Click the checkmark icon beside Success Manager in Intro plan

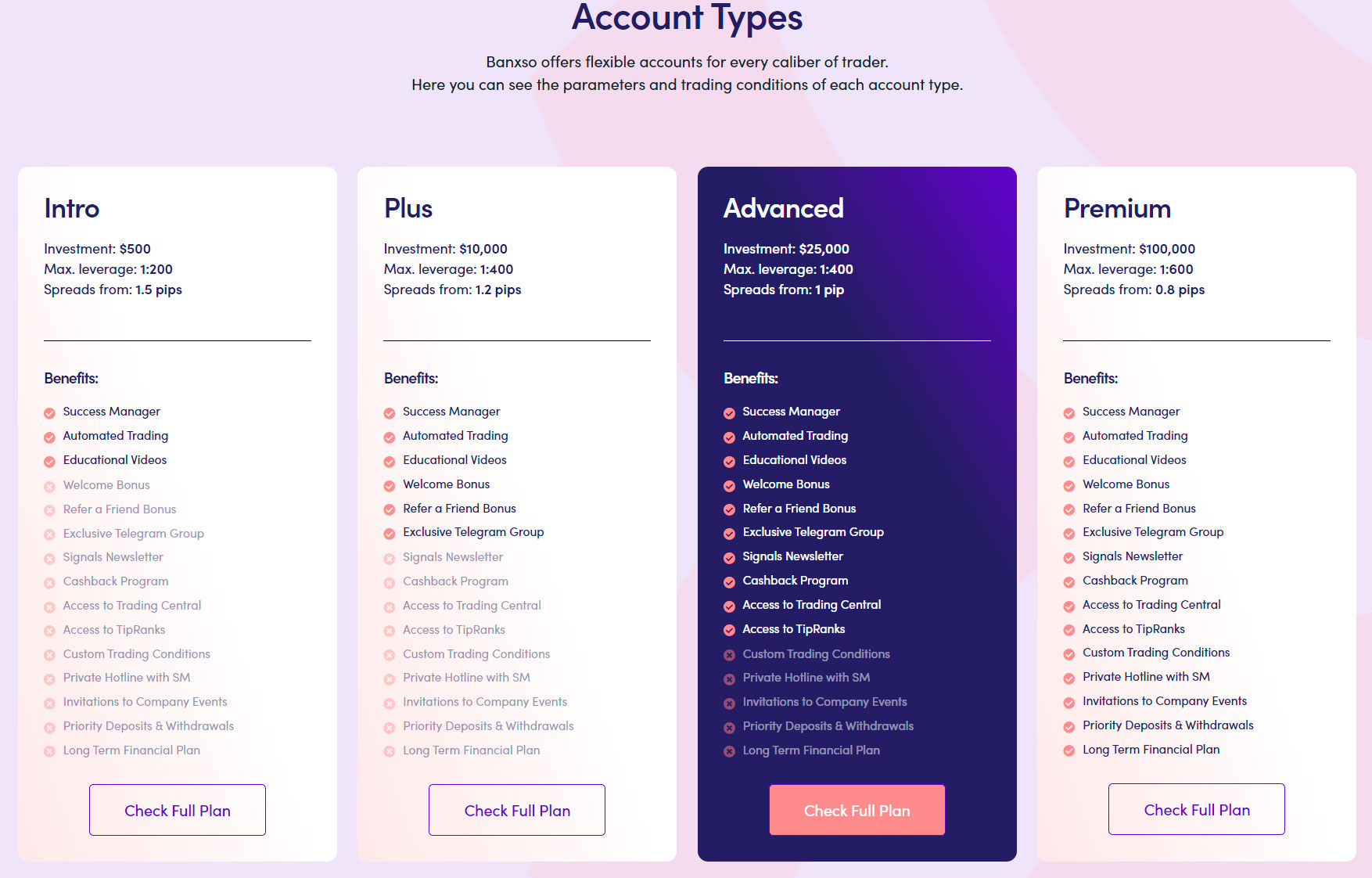pyautogui.click(x=49, y=412)
